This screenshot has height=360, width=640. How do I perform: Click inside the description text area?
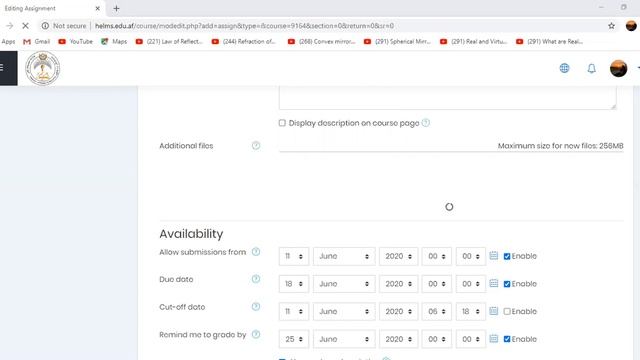pos(447,98)
